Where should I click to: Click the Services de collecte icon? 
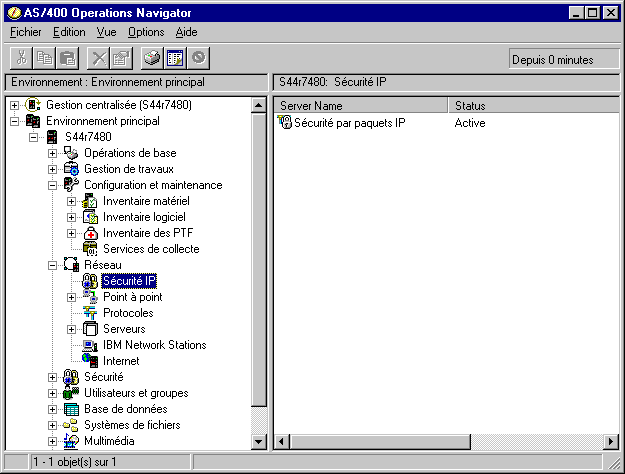tap(90, 249)
